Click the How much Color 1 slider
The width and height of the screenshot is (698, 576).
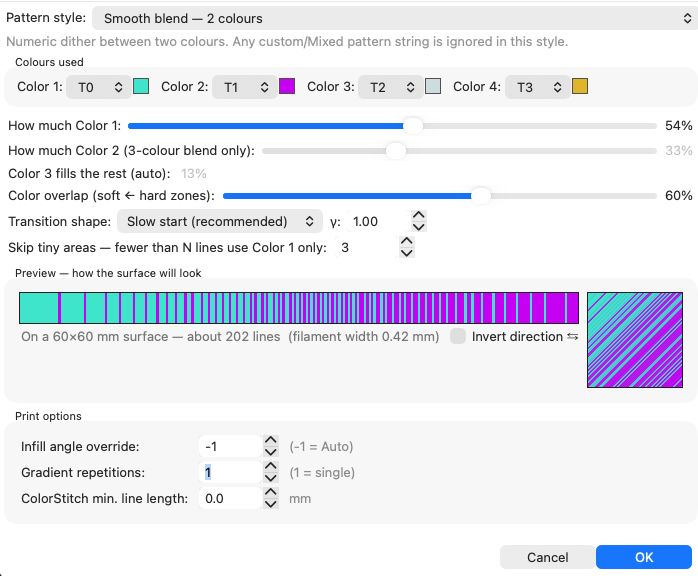pos(392,126)
